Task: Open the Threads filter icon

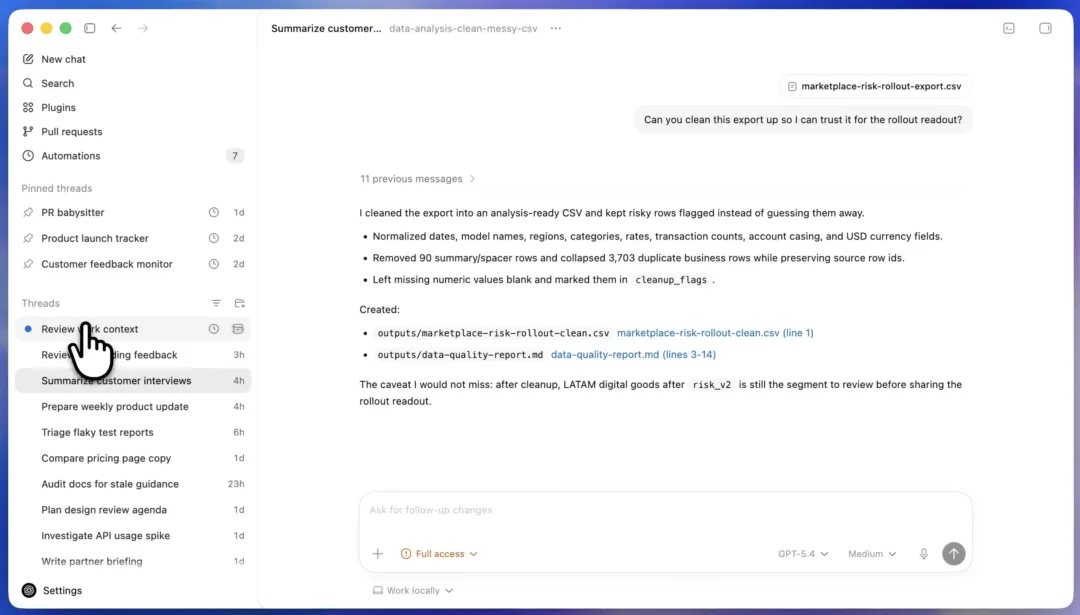Action: coord(216,303)
